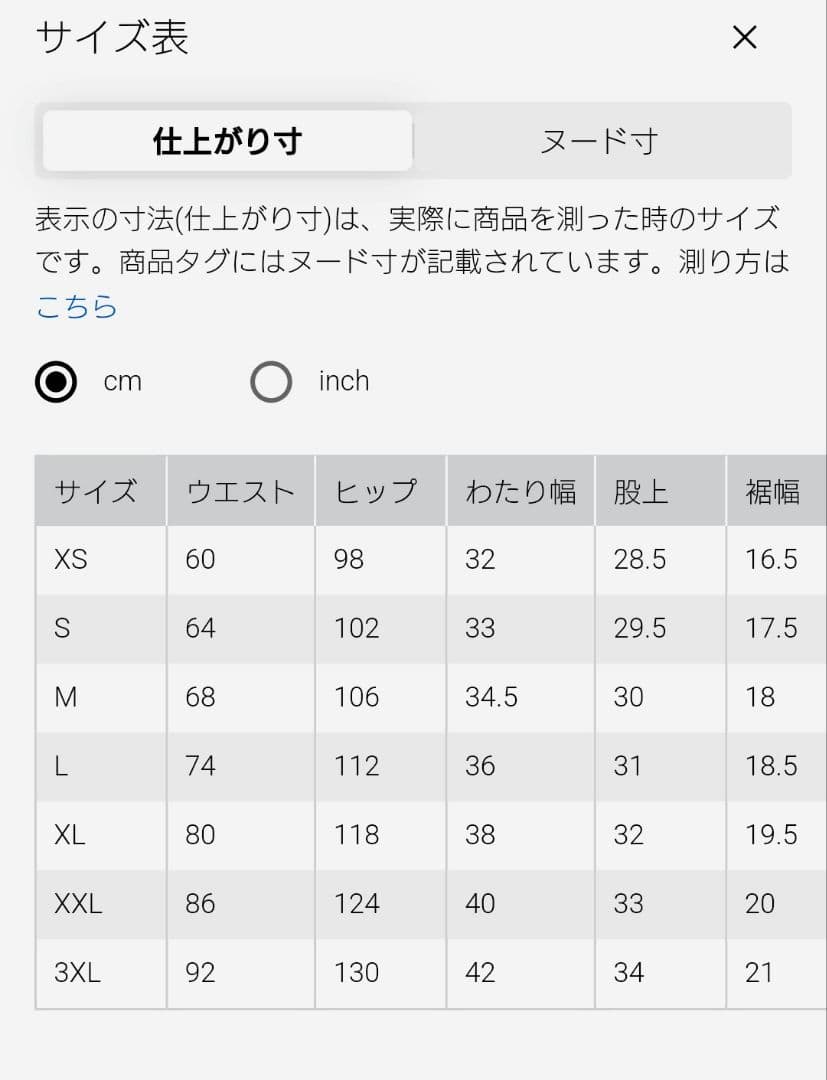Select the inch unit radio button
Viewport: 827px width, 1080px height.
point(271,382)
